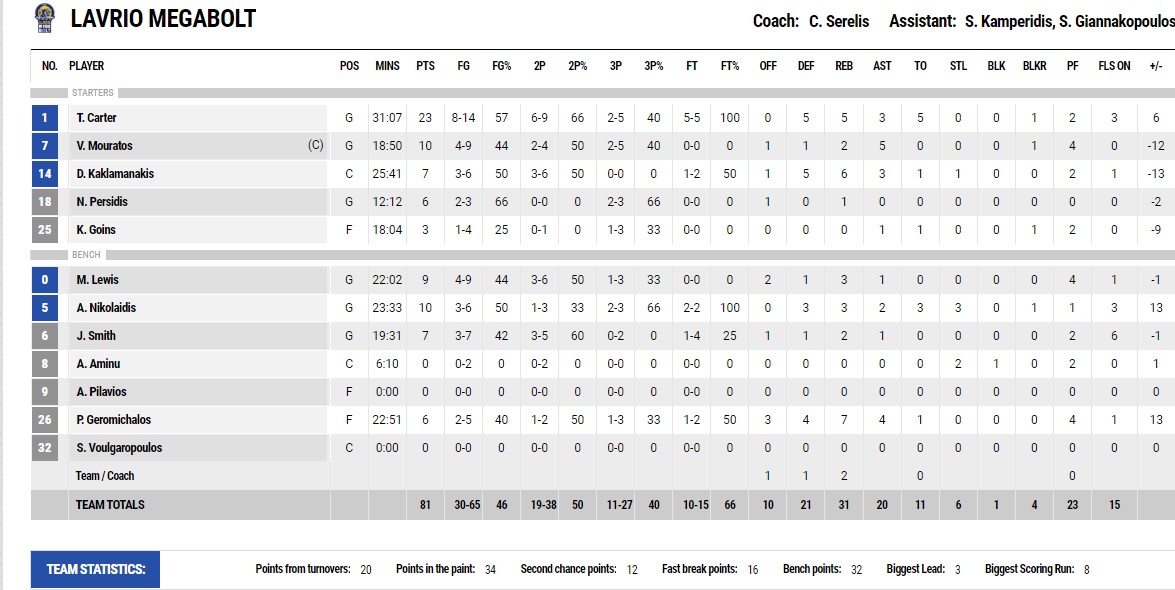The width and height of the screenshot is (1175, 590).
Task: Select the J. Smith player row name
Action: coord(96,336)
